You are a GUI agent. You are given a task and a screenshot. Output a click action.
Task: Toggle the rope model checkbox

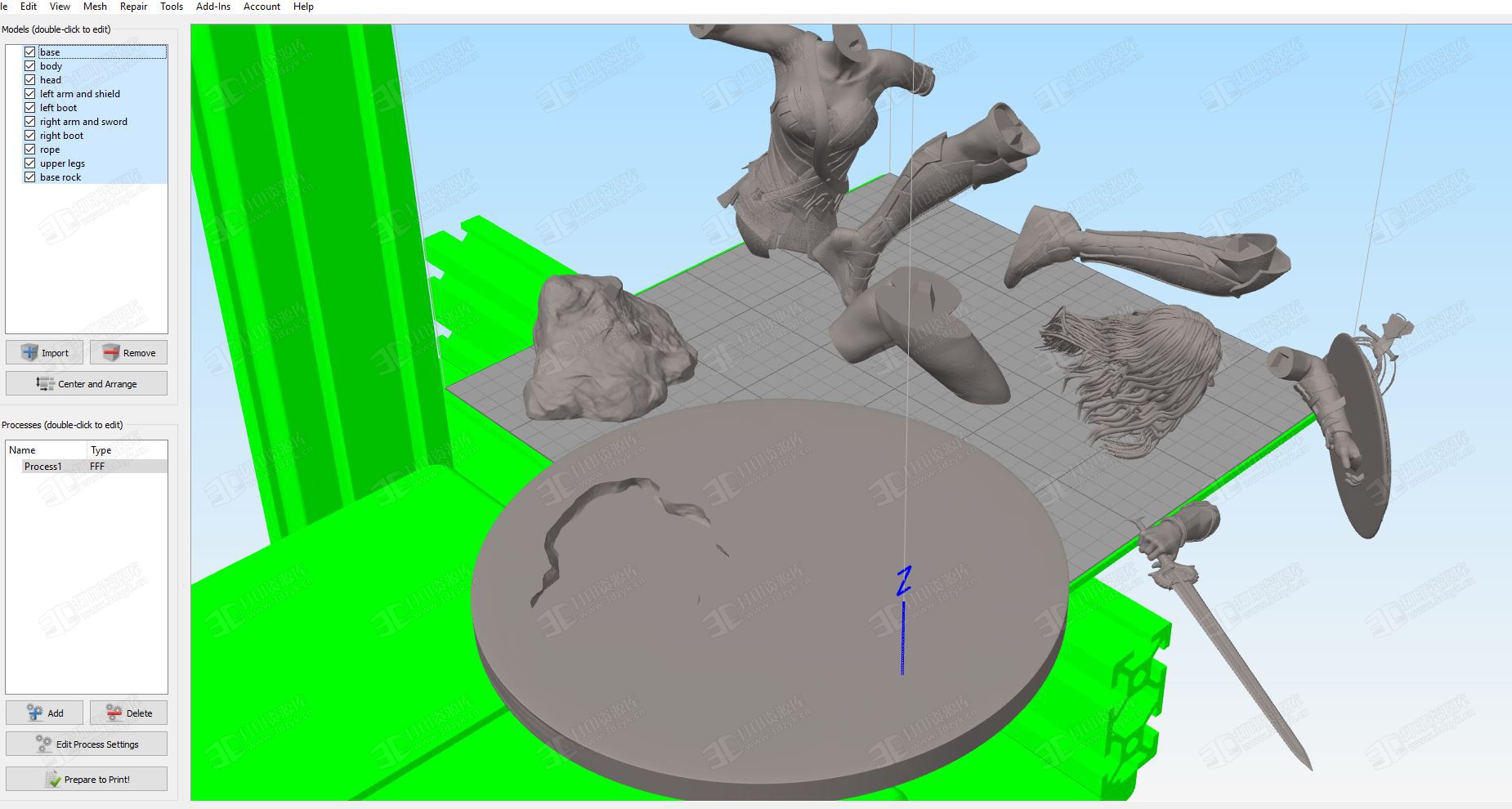tap(30, 149)
